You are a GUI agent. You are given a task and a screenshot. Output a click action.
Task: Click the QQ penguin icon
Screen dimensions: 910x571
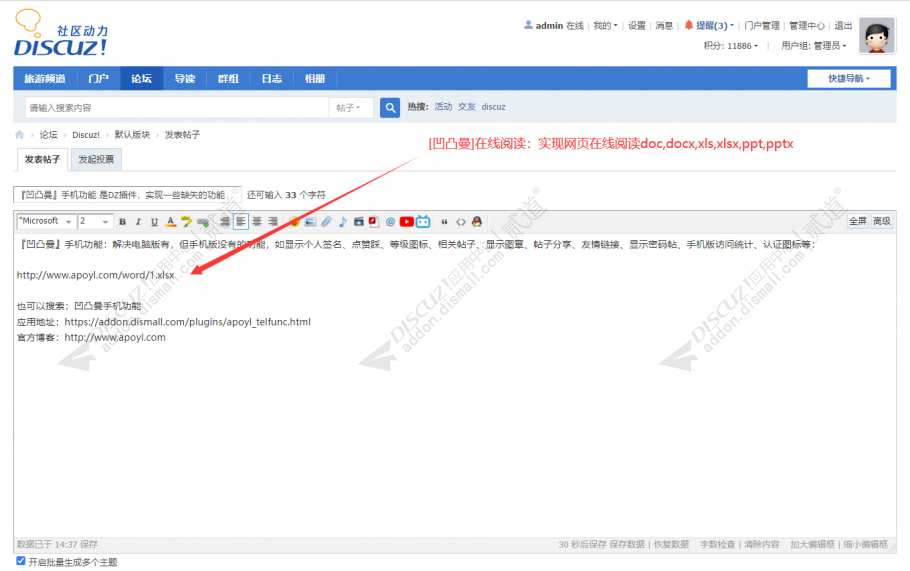pos(477,222)
